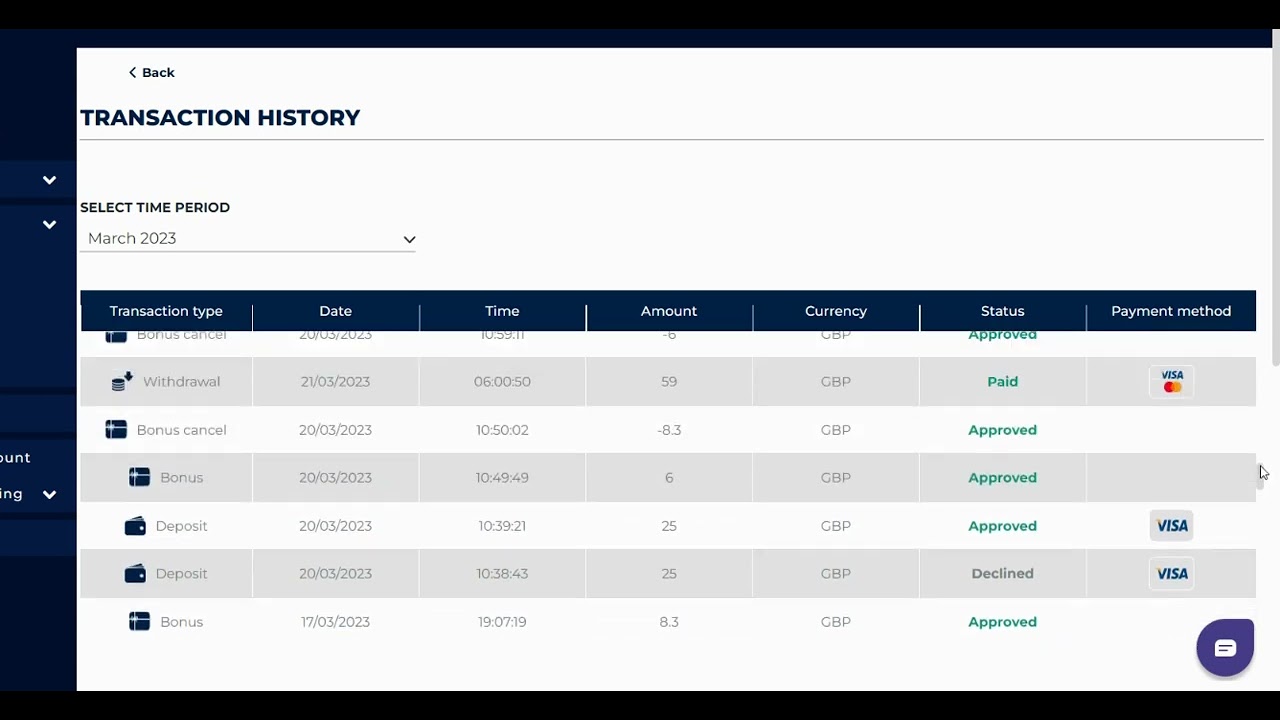Click the Approved status on 17/03/2023 Bonus

(1002, 622)
